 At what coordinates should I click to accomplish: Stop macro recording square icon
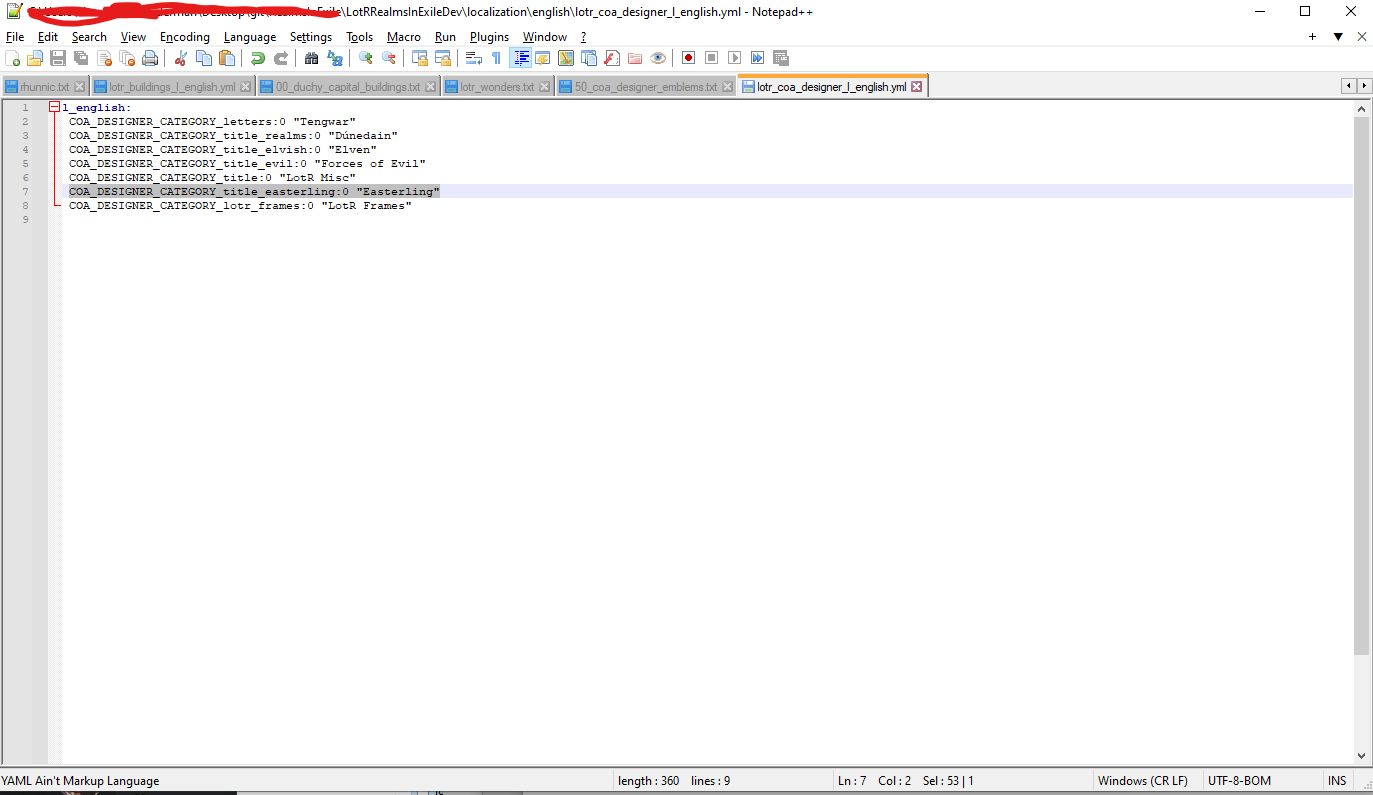[711, 58]
